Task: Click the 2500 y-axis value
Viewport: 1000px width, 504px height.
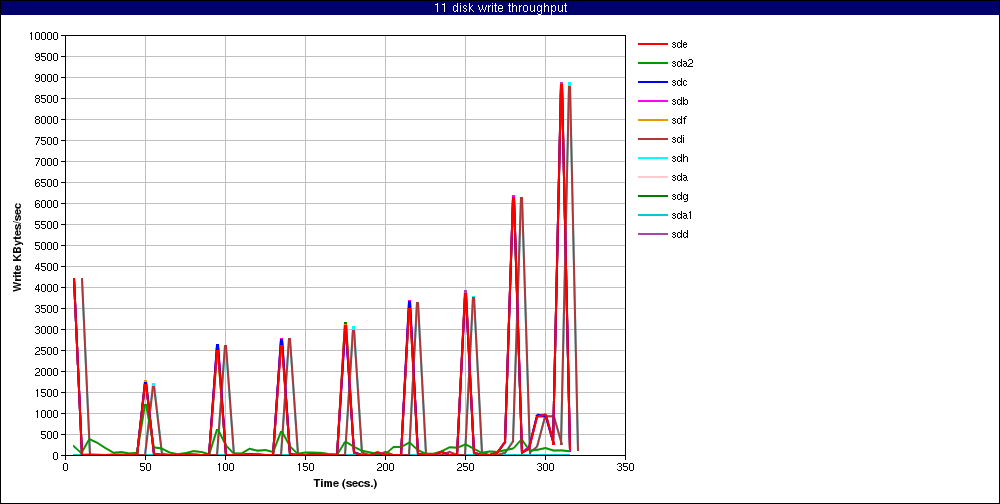Action: 47,351
